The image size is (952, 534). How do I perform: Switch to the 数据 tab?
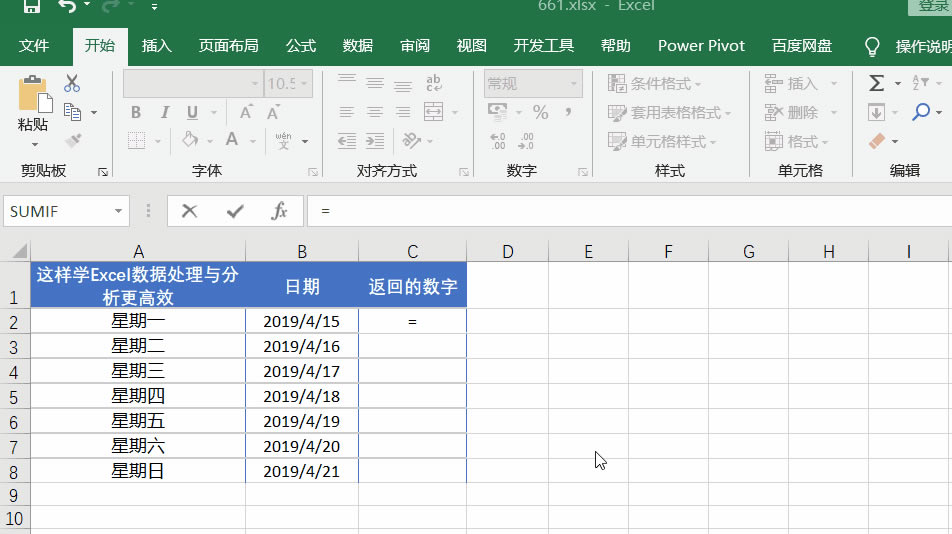click(358, 46)
